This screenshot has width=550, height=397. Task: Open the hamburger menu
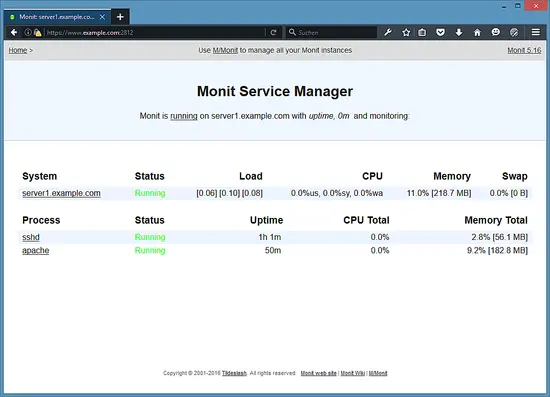(x=536, y=32)
